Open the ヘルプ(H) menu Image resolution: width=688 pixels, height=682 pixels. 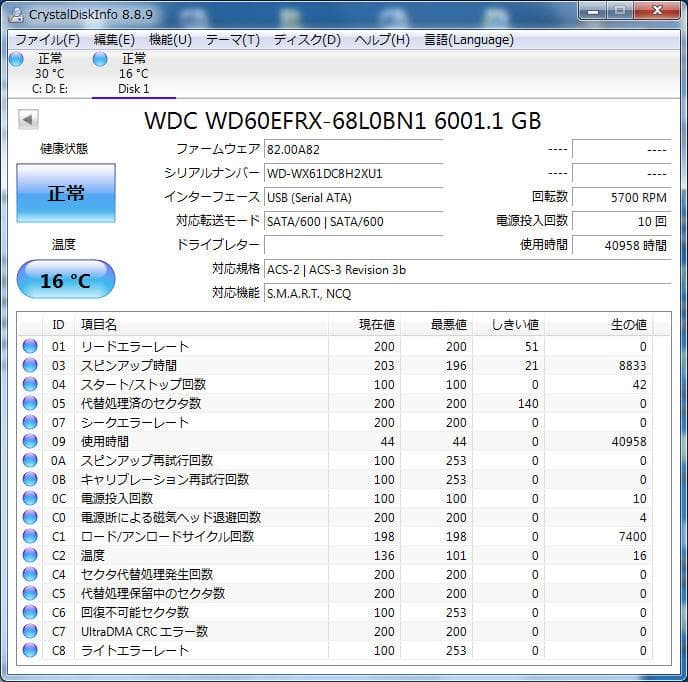click(x=382, y=40)
